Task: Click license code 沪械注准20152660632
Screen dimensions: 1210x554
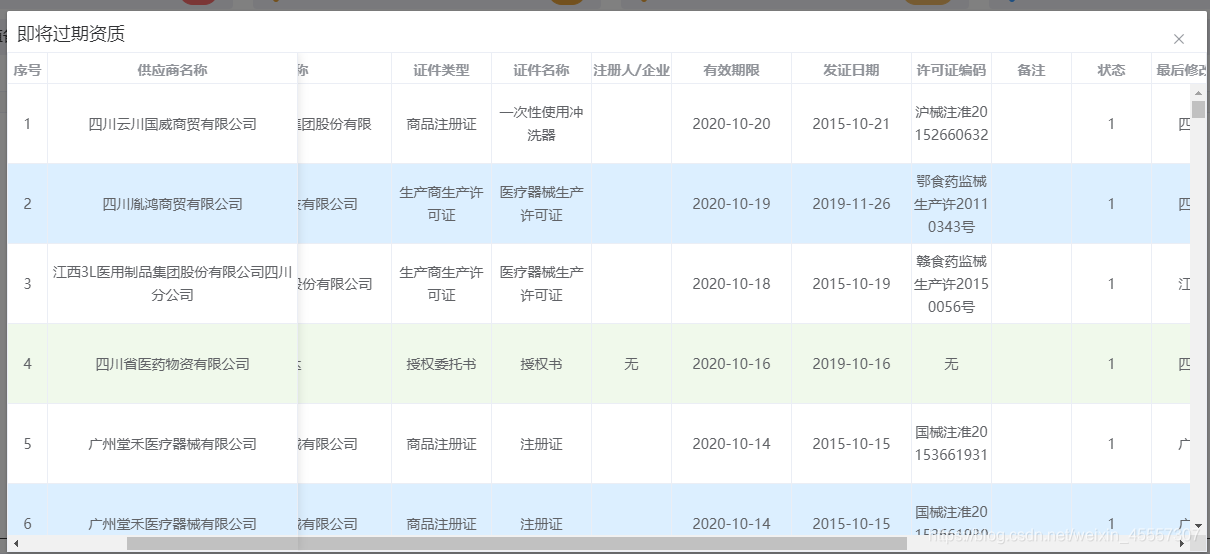Action: [951, 124]
